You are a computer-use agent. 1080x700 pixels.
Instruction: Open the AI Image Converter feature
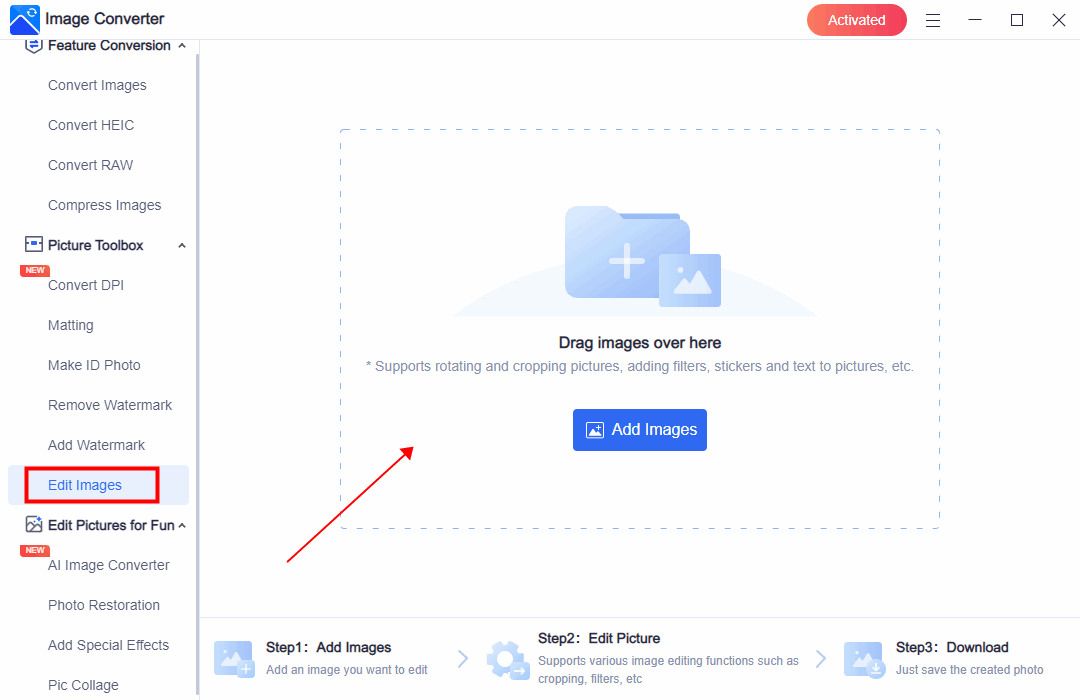pyautogui.click(x=109, y=565)
